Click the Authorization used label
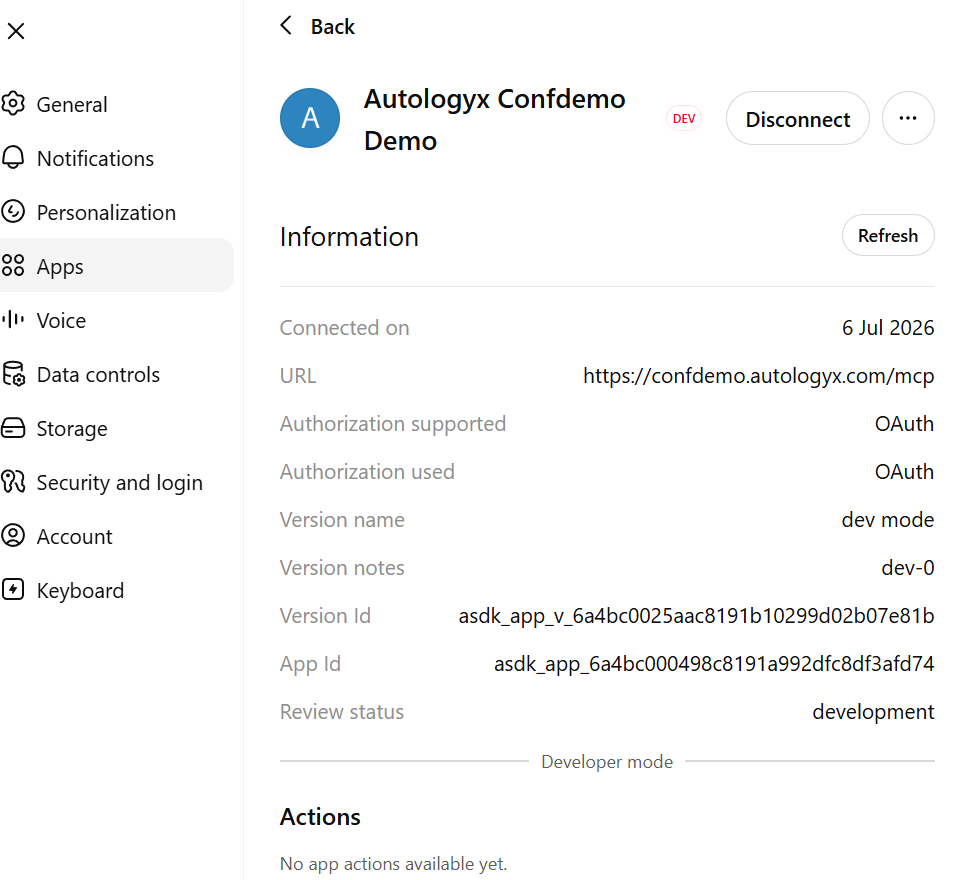This screenshot has width=964, height=880. point(367,472)
